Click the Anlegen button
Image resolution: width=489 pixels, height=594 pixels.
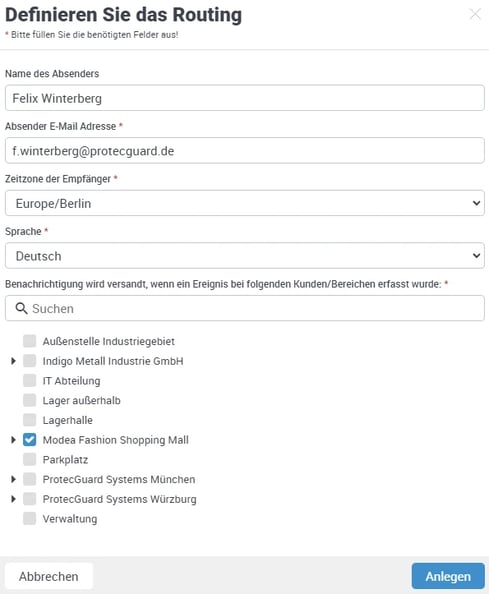click(x=448, y=576)
